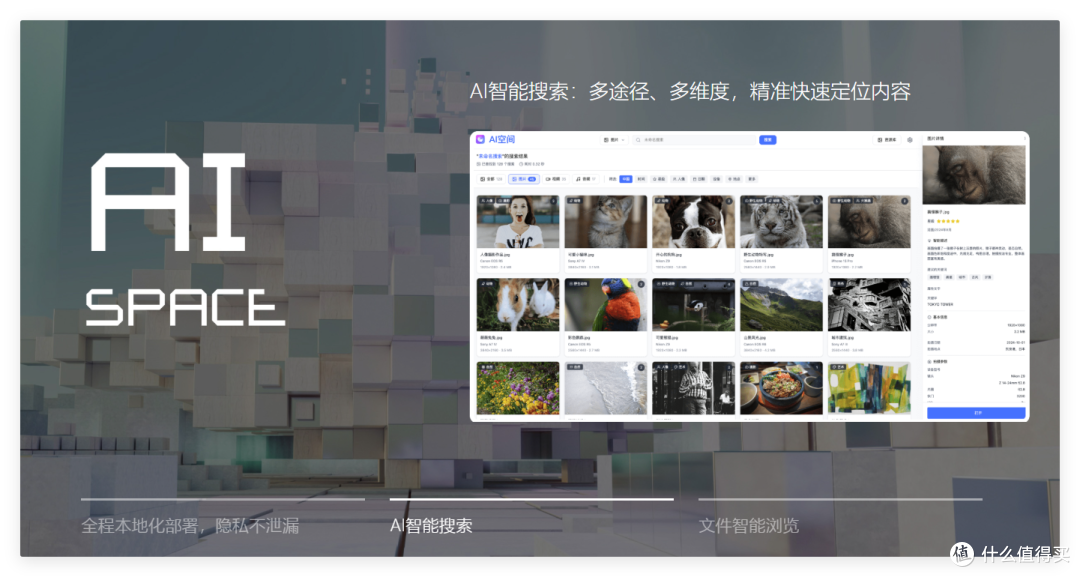This screenshot has width=1080, height=577.
Task: Click the tag badge on the black-and-white building card
Action: [x=838, y=284]
